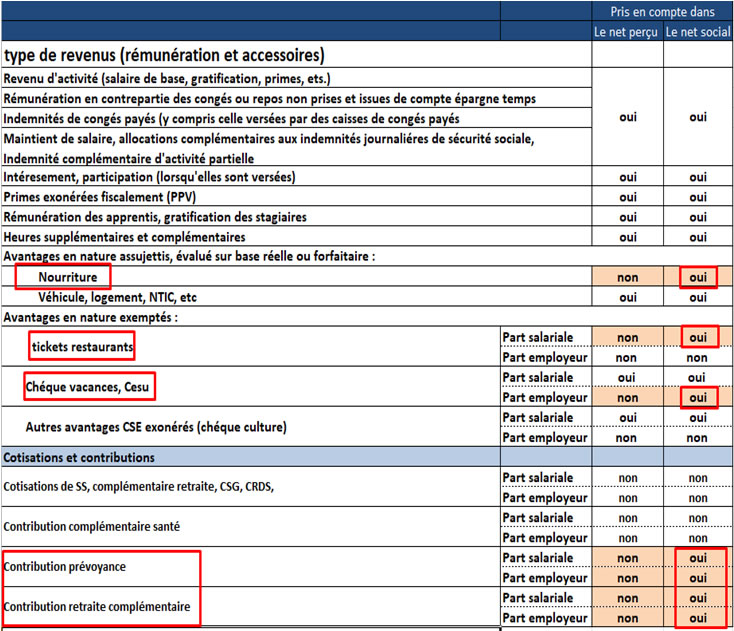The height and width of the screenshot is (631, 734).
Task: Click the 'type de revenus' title row
Action: (164, 56)
